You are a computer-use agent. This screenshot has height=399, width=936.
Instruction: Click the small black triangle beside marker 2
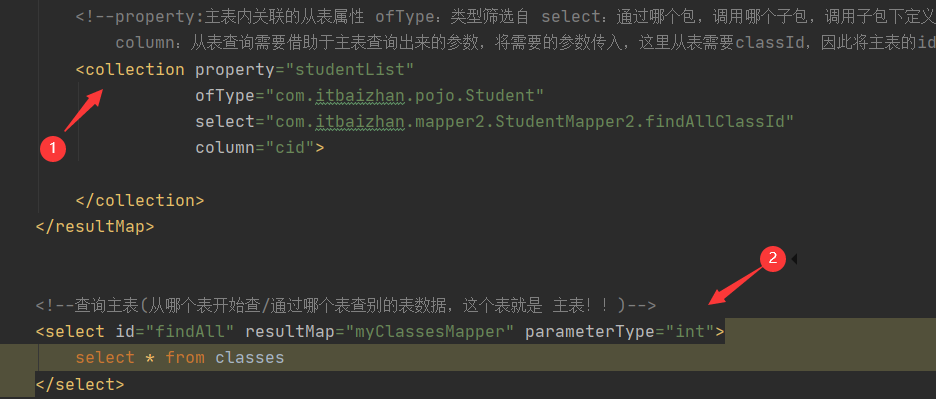(794, 259)
